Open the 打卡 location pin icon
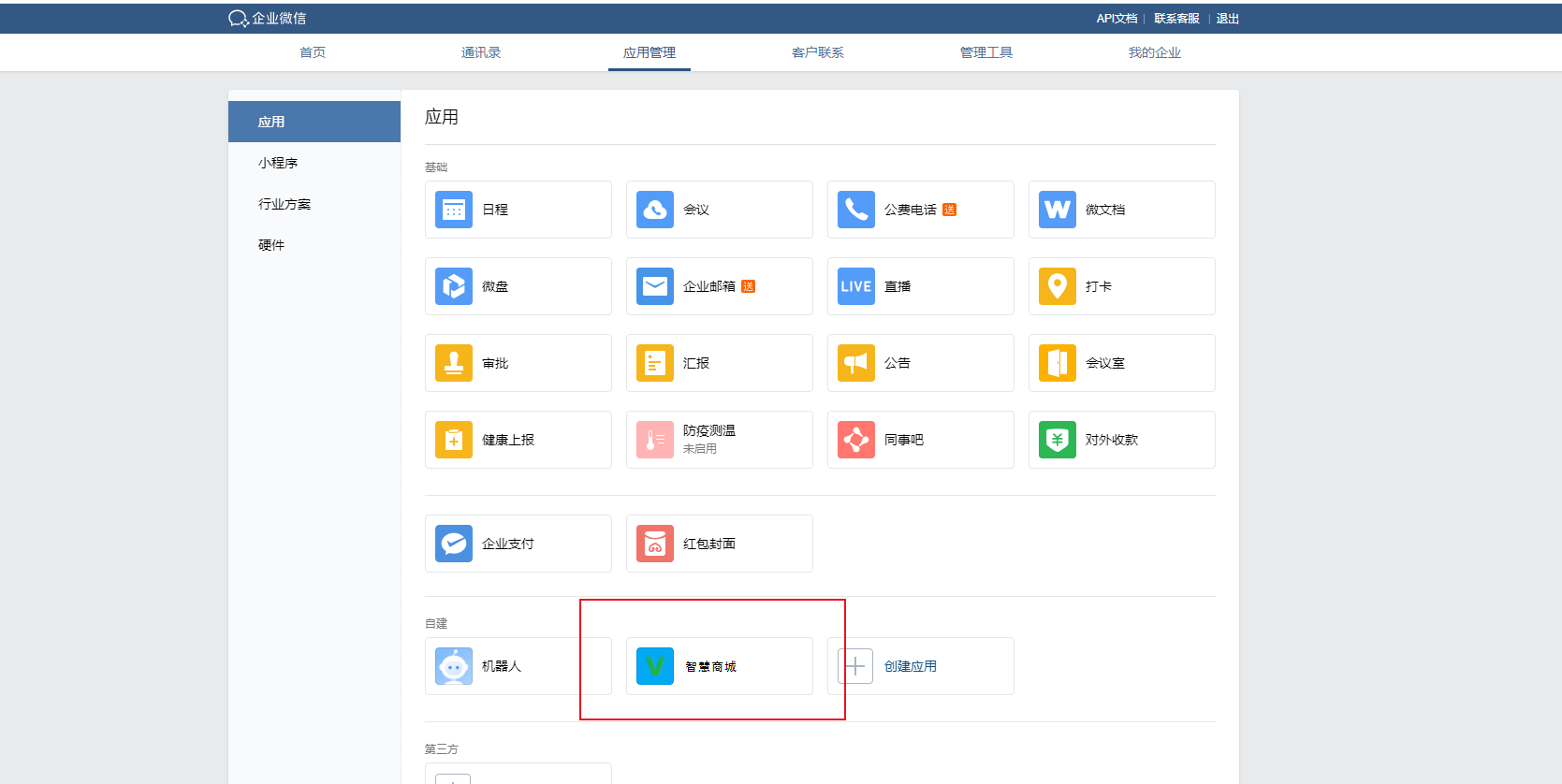 tap(1058, 286)
